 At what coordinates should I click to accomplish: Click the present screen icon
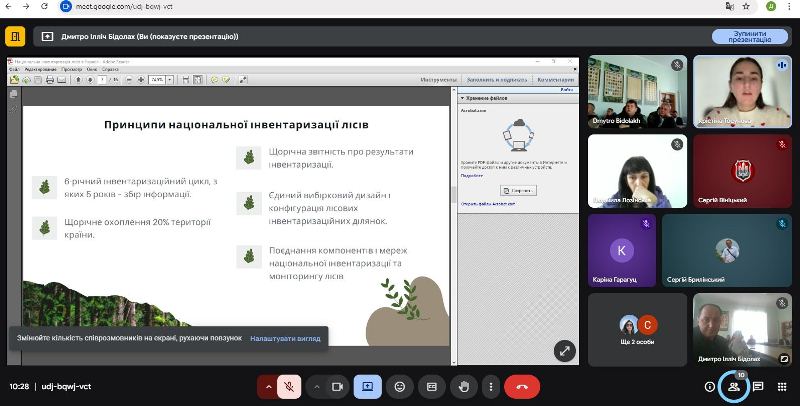[x=367, y=386]
